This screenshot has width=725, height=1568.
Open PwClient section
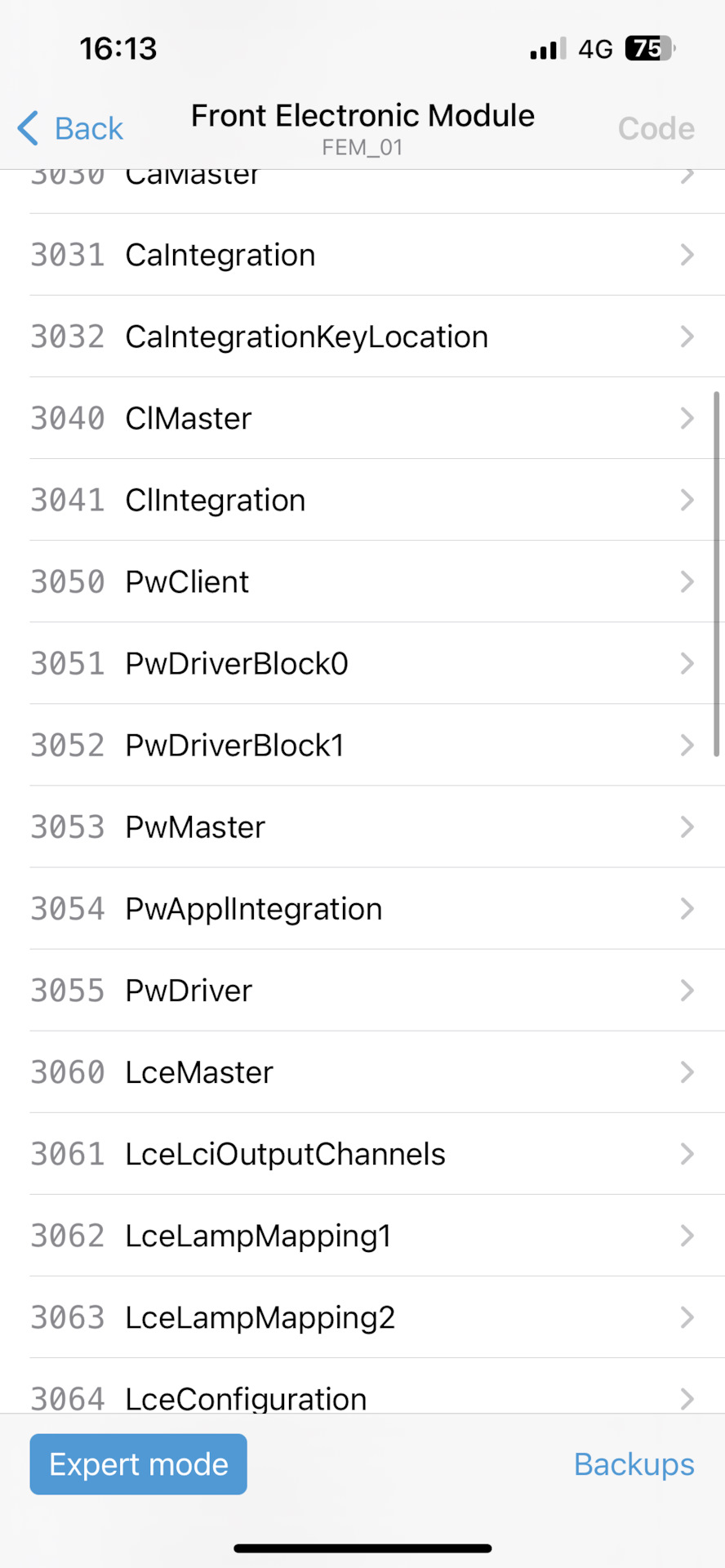pos(187,581)
